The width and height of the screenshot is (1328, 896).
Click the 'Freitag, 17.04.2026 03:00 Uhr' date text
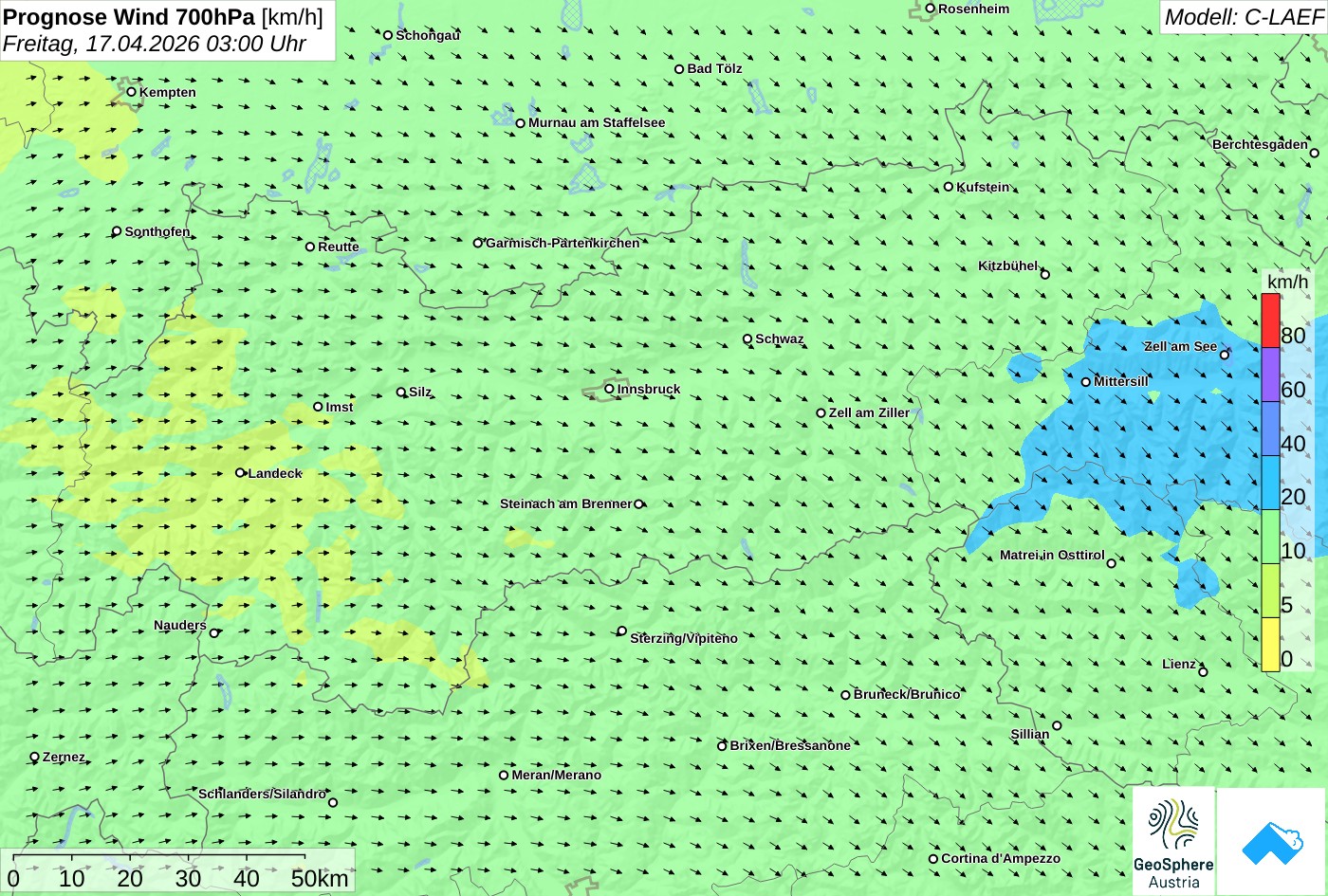click(155, 44)
